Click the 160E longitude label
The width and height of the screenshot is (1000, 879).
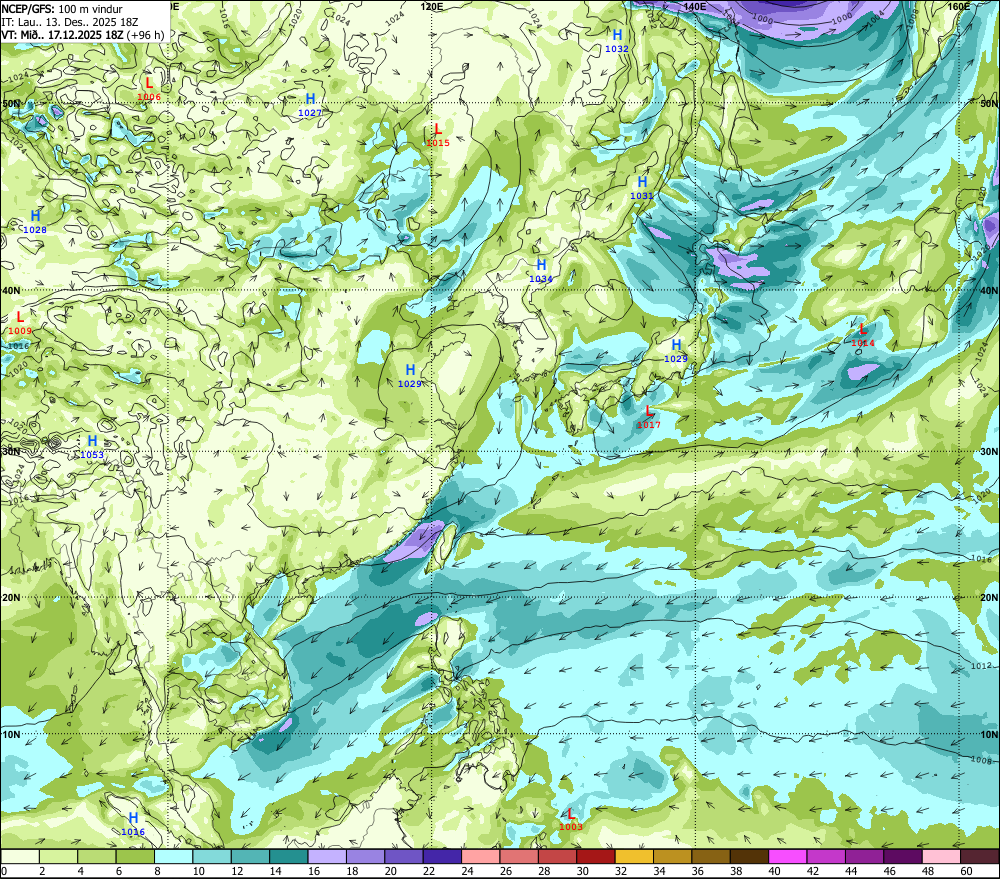click(959, 6)
